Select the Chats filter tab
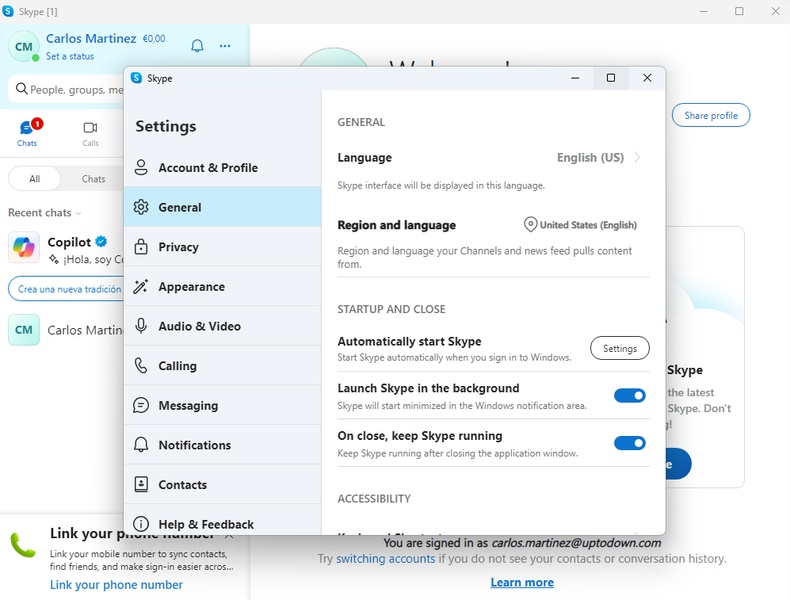This screenshot has height=600, width=790. point(93,179)
